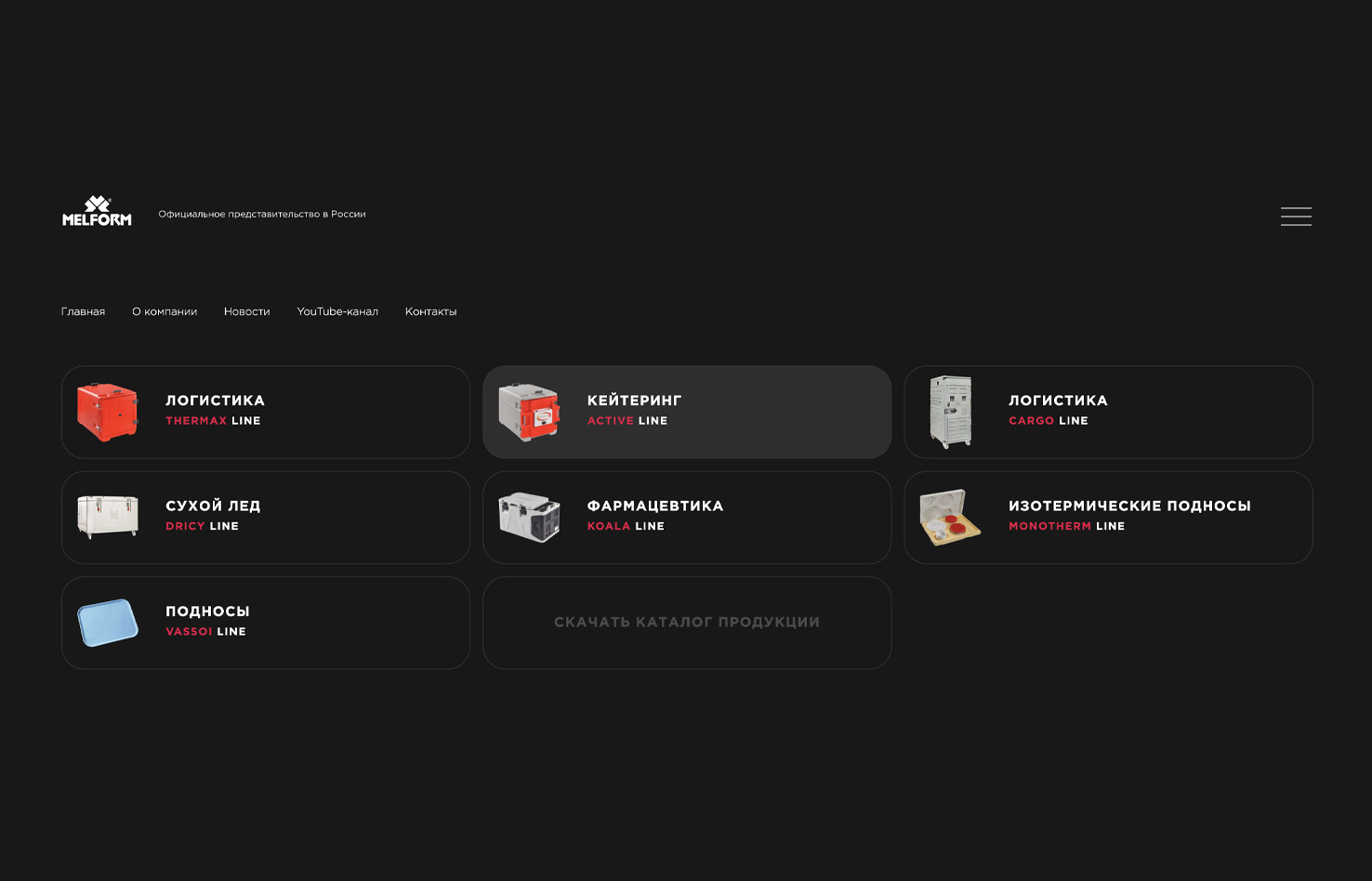Image resolution: width=1372 pixels, height=881 pixels.
Task: Open the Новости section
Action: click(x=246, y=311)
